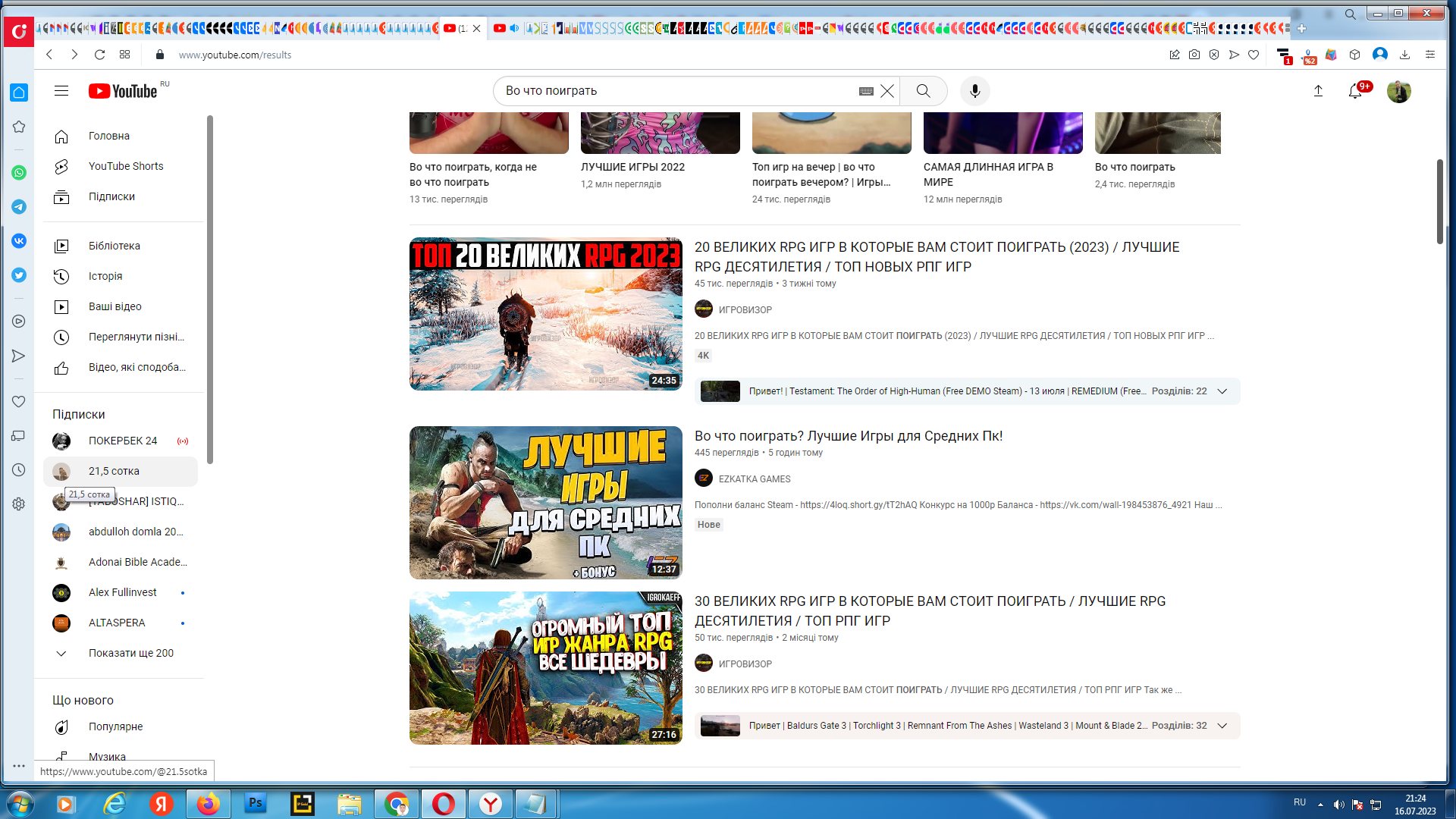Open Ваші відео in sidebar
The image size is (1456, 819).
(x=121, y=306)
